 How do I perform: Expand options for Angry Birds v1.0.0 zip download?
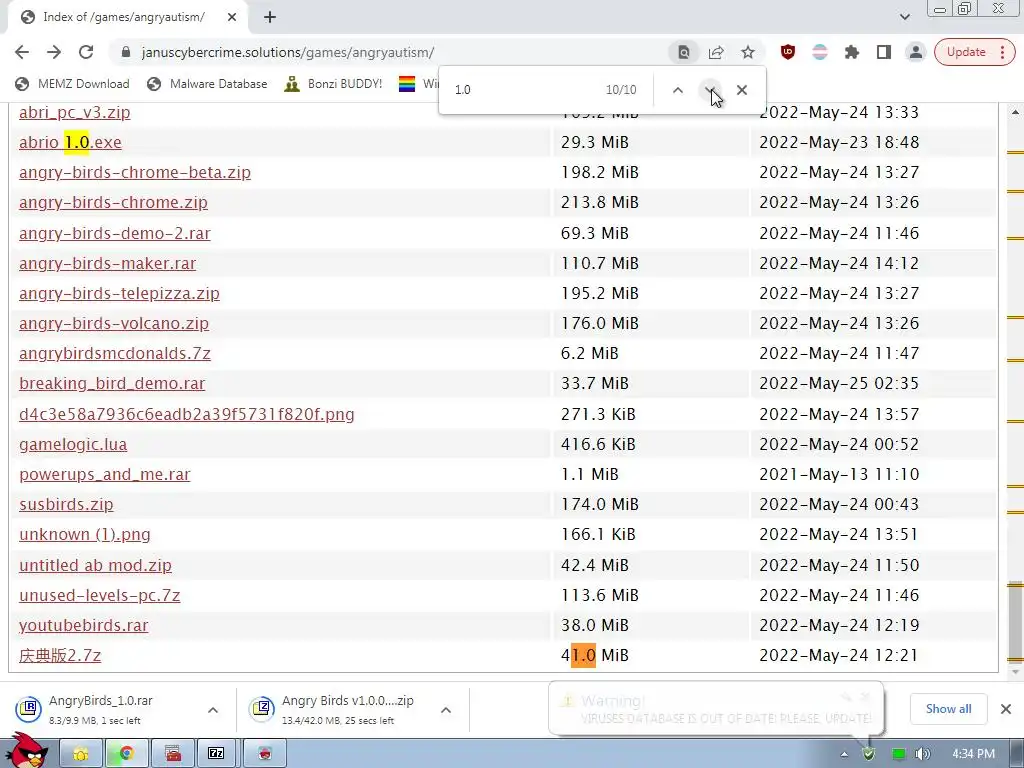446,710
